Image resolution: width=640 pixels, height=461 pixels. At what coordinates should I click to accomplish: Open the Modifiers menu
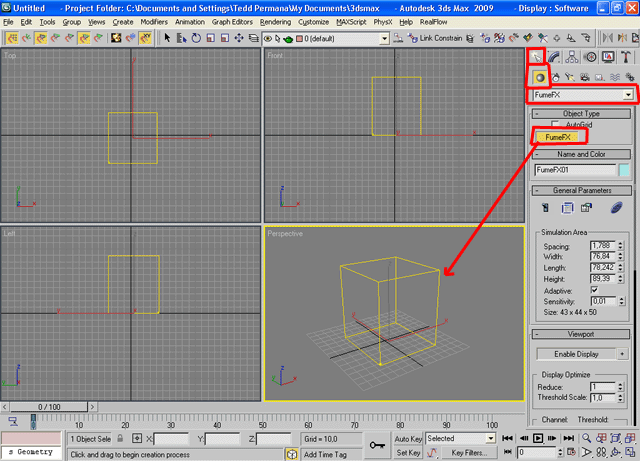click(x=154, y=22)
